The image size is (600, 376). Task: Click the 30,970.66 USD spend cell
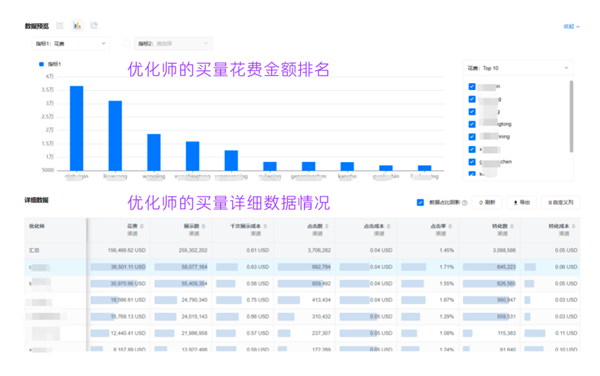click(x=128, y=283)
